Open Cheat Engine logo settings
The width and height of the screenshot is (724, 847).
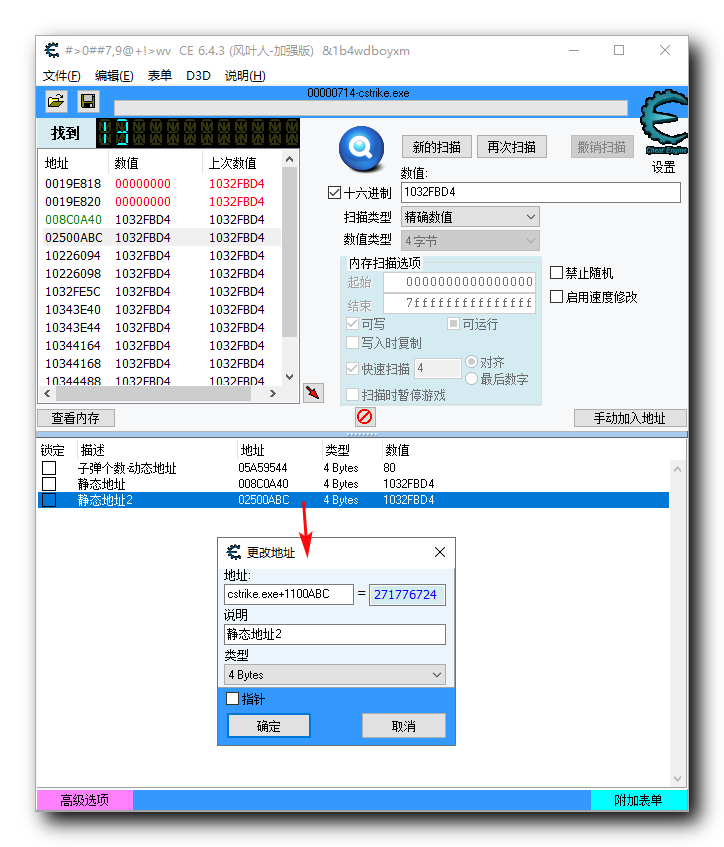coord(663,123)
